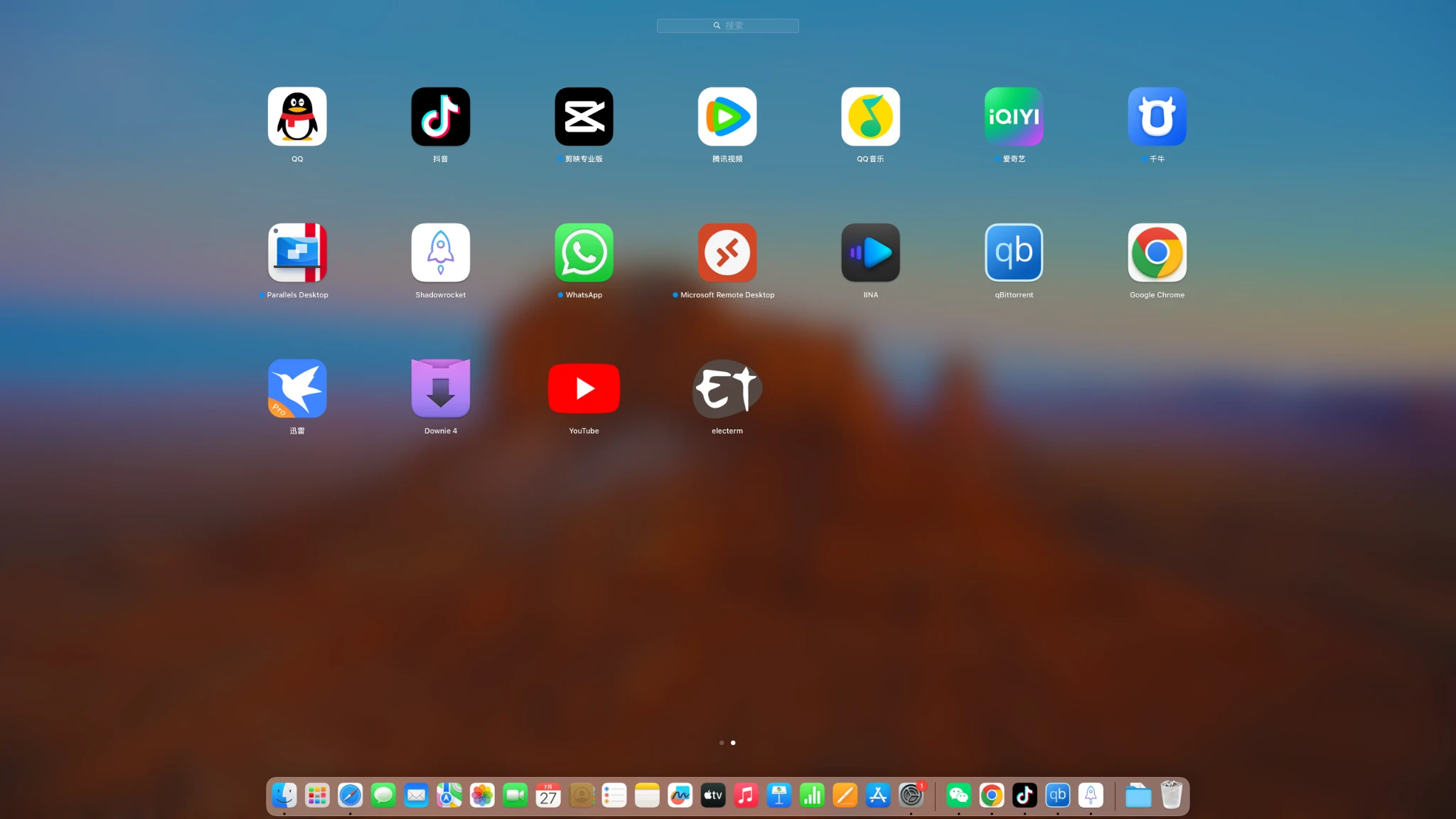The image size is (1456, 819).
Task: Launch Downie 4 downloader
Action: pyautogui.click(x=440, y=388)
